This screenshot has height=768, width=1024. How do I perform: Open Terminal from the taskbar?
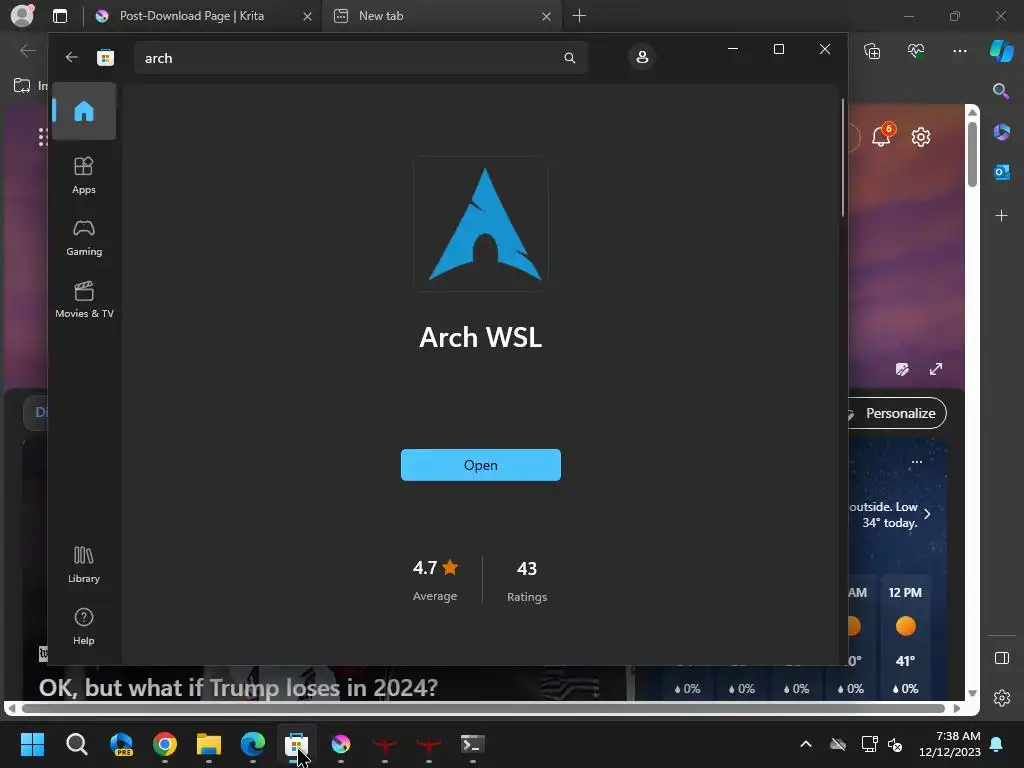473,744
